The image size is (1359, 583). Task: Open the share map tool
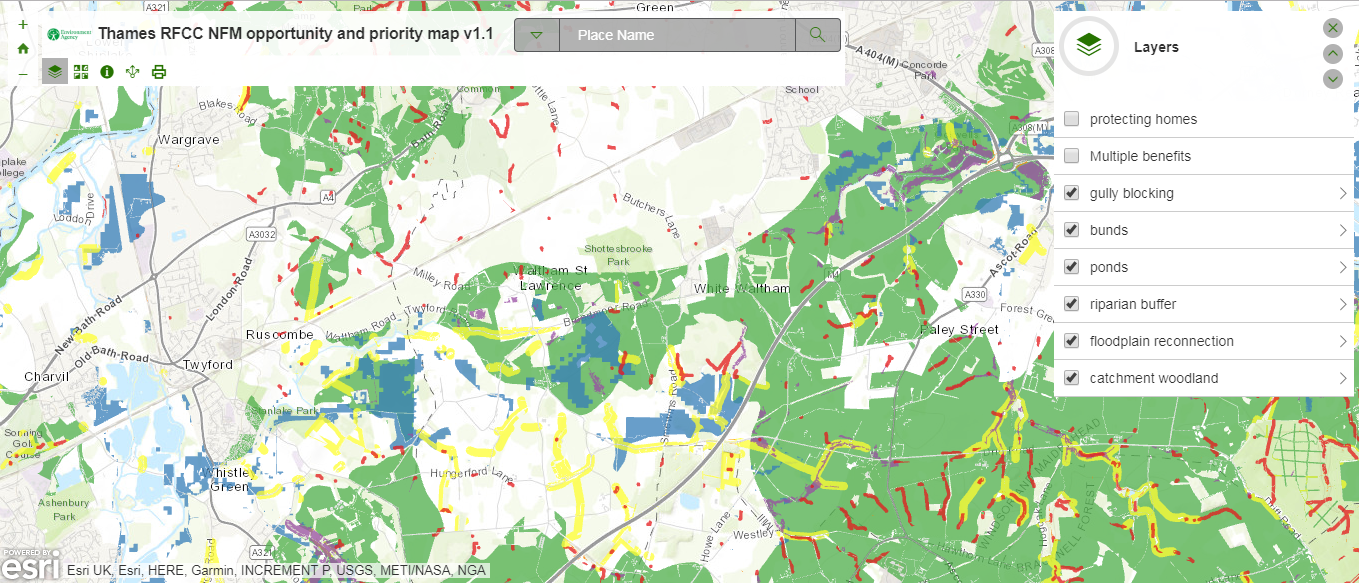click(133, 71)
